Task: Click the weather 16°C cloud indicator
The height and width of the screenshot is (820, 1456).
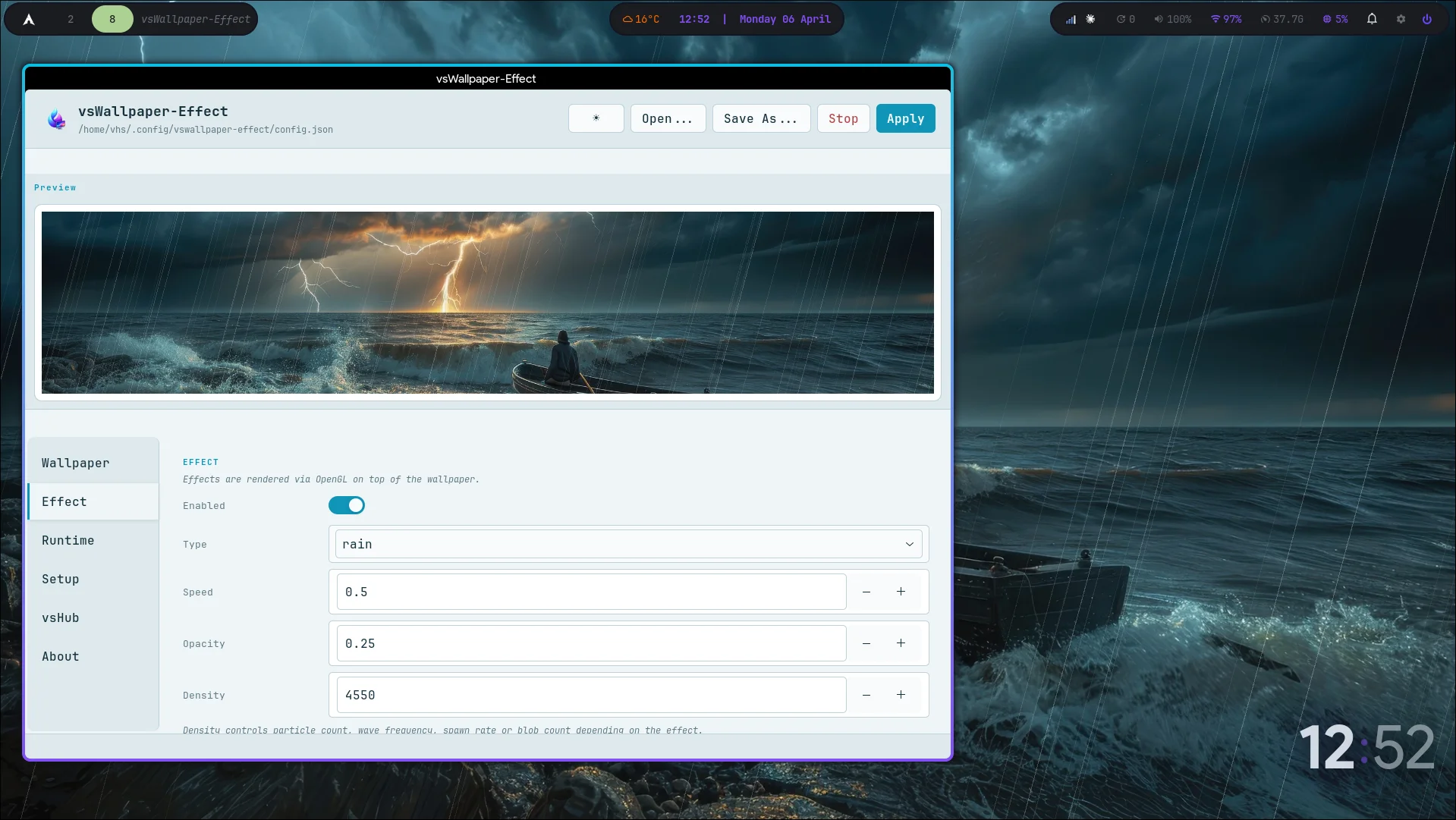Action: pos(641,19)
